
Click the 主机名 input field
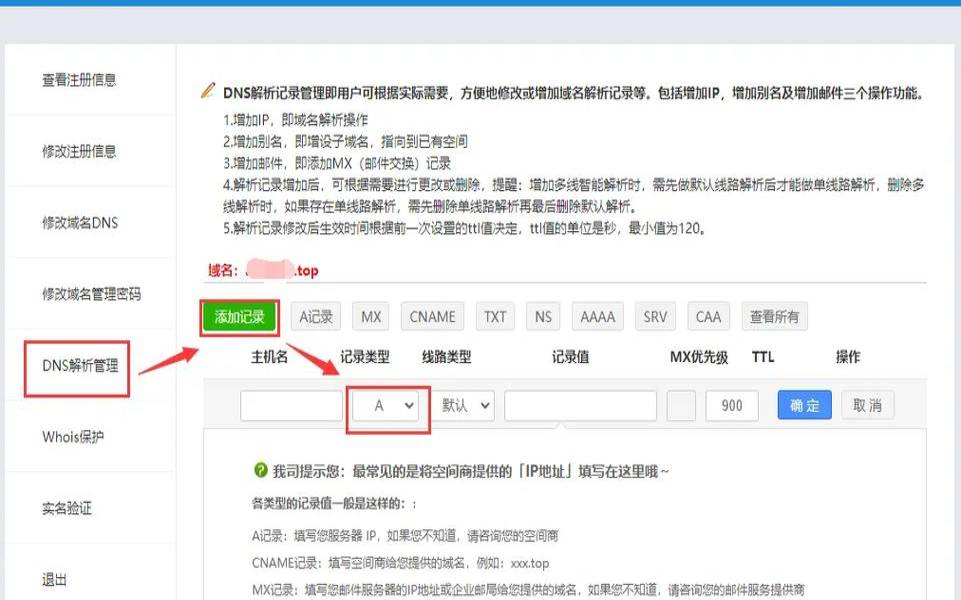[x=290, y=405]
